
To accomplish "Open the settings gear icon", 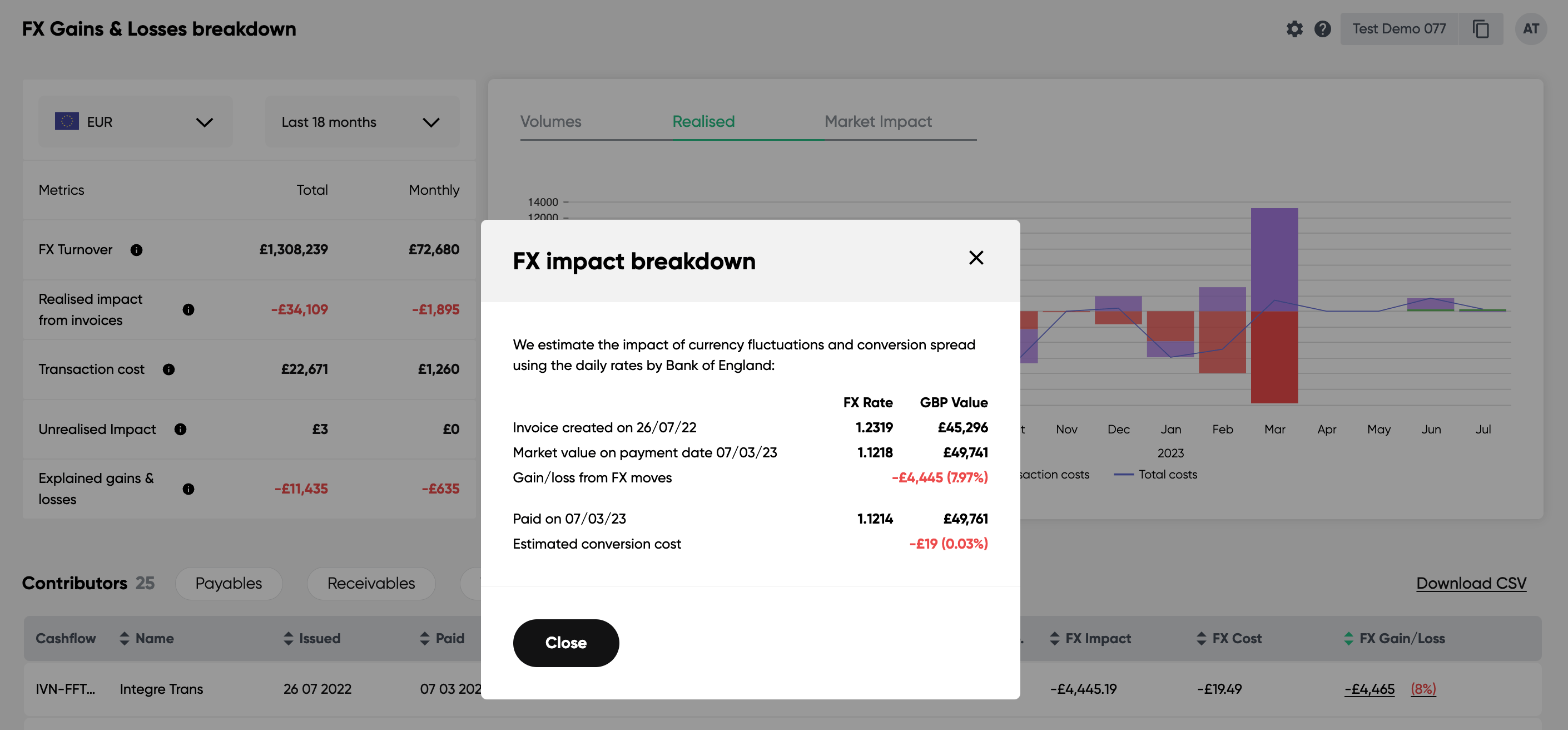I will 1296,28.
